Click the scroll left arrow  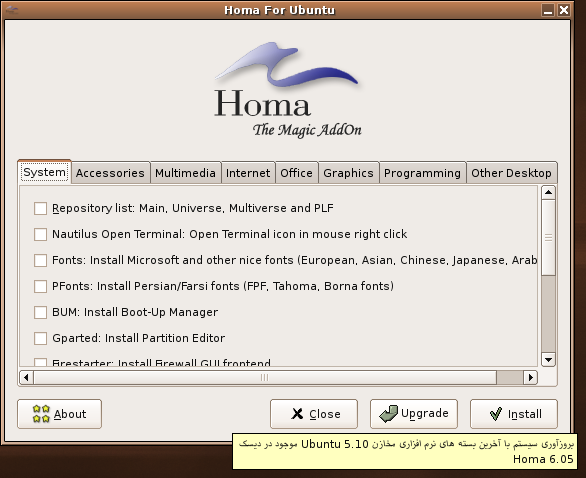(26, 377)
